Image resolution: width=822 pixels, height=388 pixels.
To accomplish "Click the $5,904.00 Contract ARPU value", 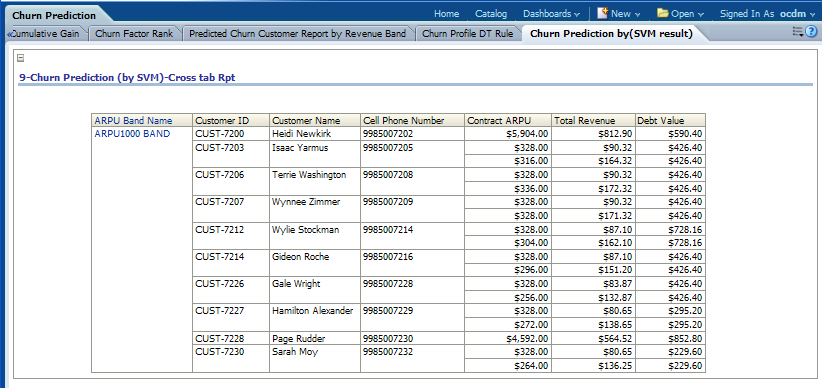I will (527, 134).
